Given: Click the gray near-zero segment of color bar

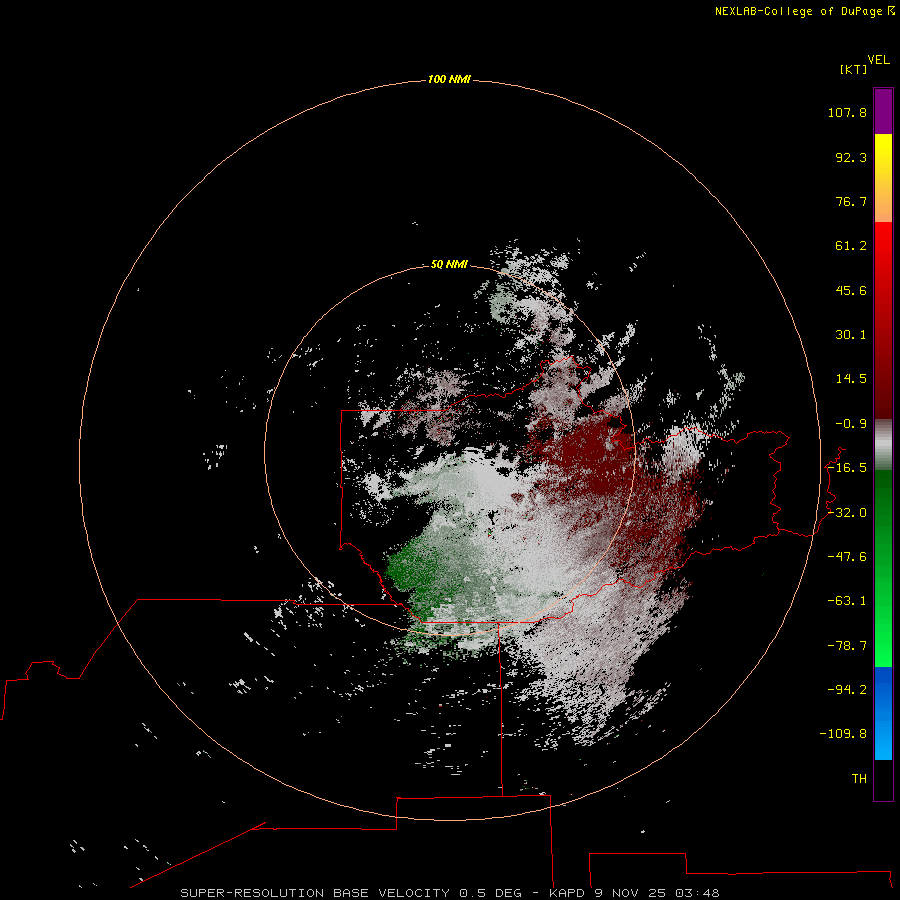Looking at the screenshot, I should click(x=883, y=445).
